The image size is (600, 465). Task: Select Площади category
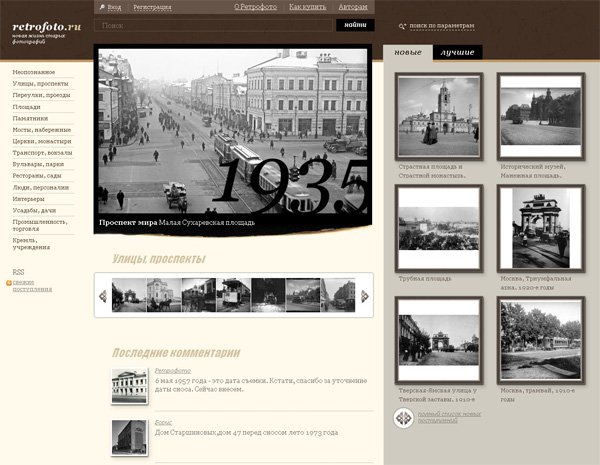pyautogui.click(x=26, y=107)
